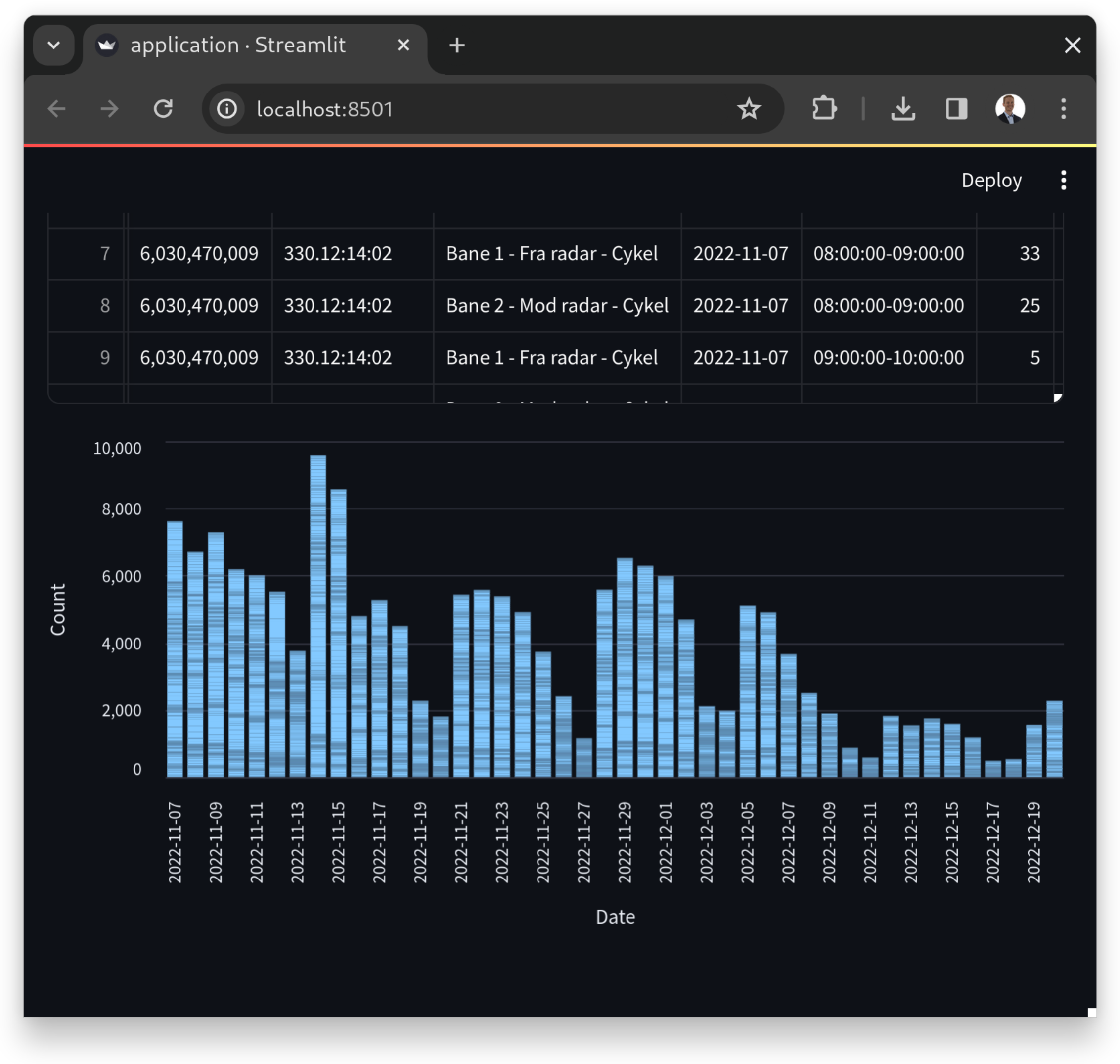Open the Streamlit app kebab menu

click(x=1063, y=181)
